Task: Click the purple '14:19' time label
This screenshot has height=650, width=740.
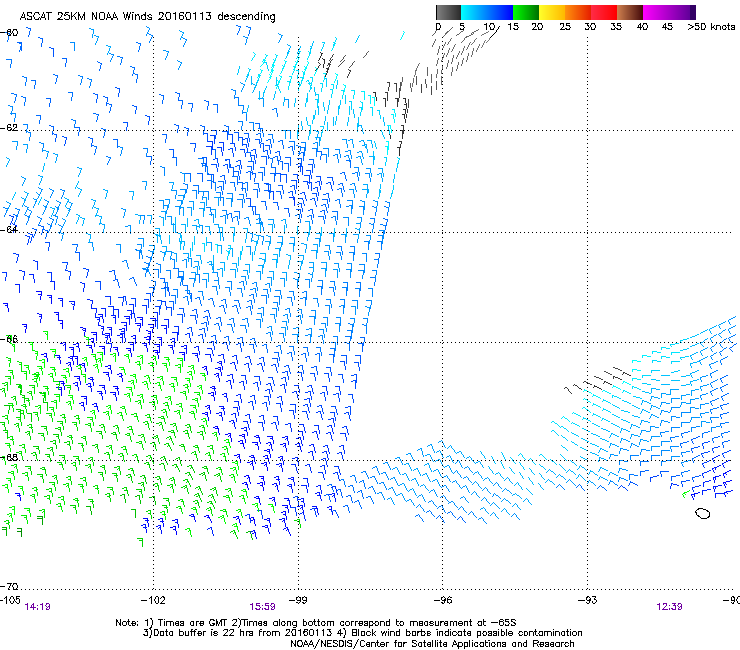Action: [37, 607]
